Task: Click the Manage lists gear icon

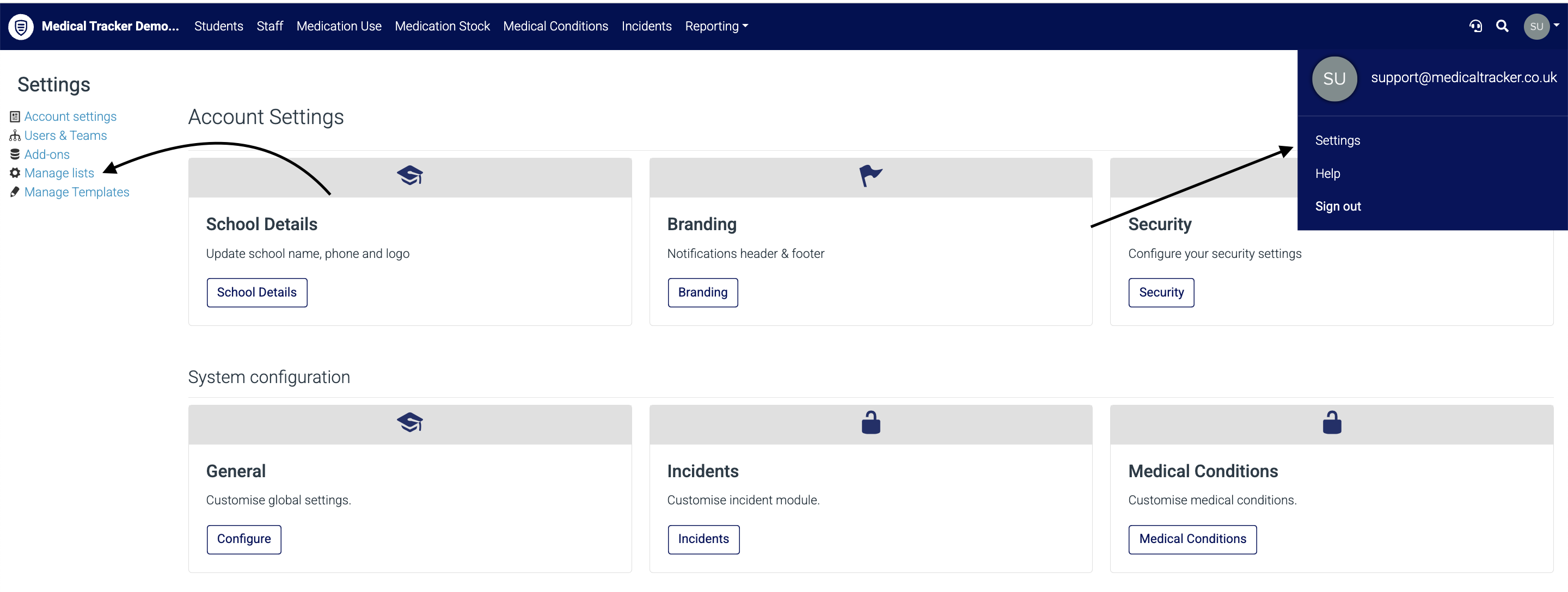Action: pos(15,173)
